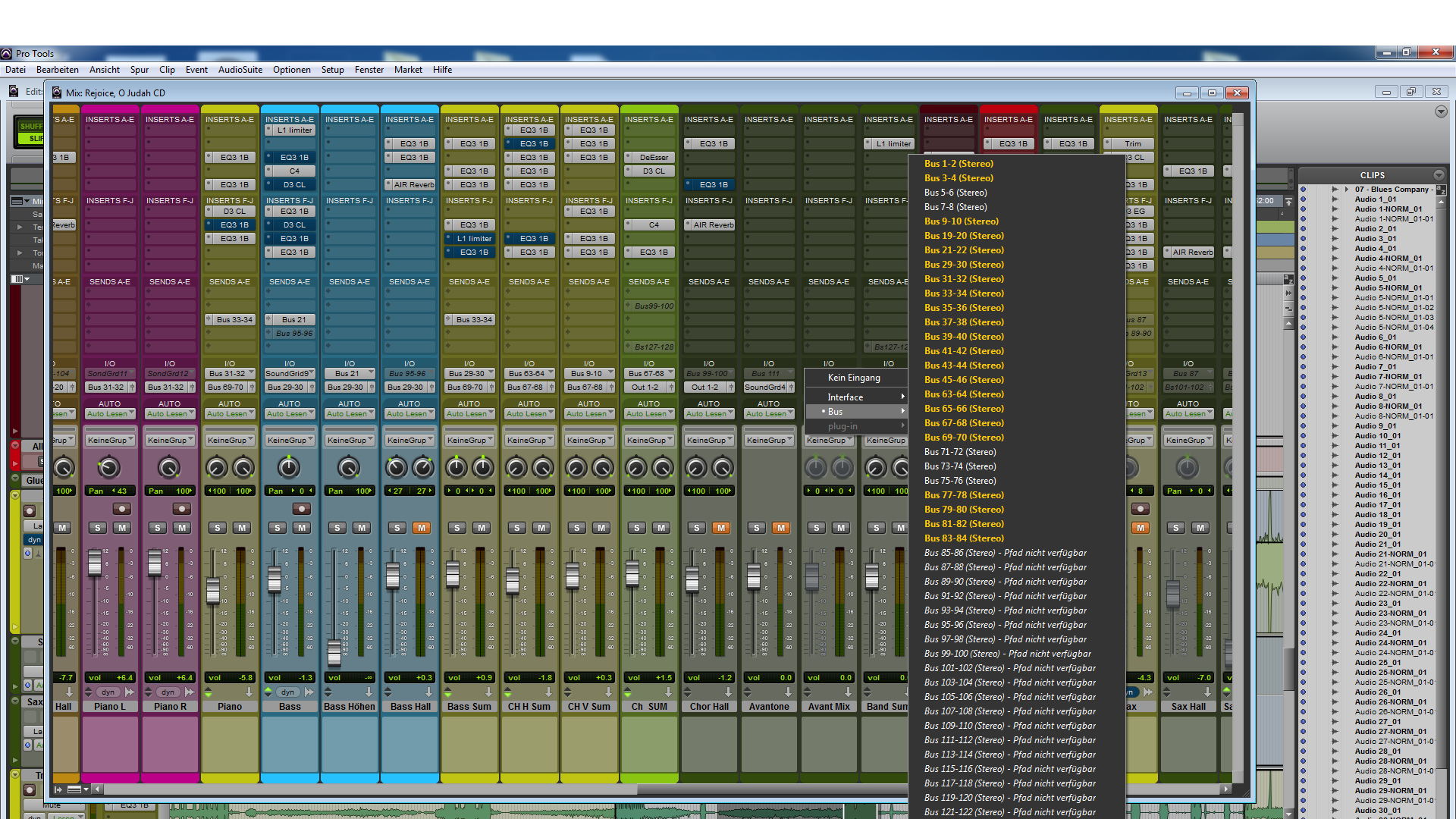Click the Pan 43 value on Piano L
Image resolution: width=1456 pixels, height=819 pixels.
(110, 491)
